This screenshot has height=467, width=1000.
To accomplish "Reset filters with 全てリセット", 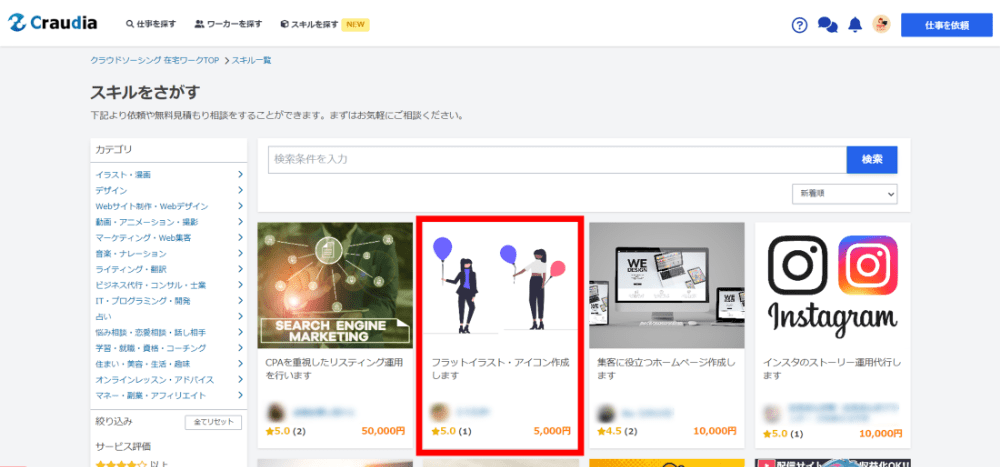I will point(213,422).
